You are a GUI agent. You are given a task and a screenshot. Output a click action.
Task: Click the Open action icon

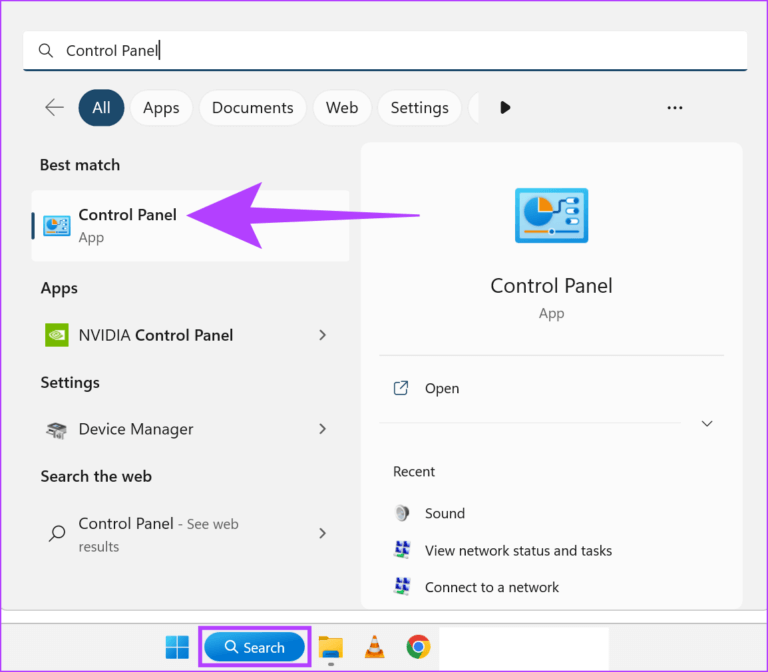point(401,388)
